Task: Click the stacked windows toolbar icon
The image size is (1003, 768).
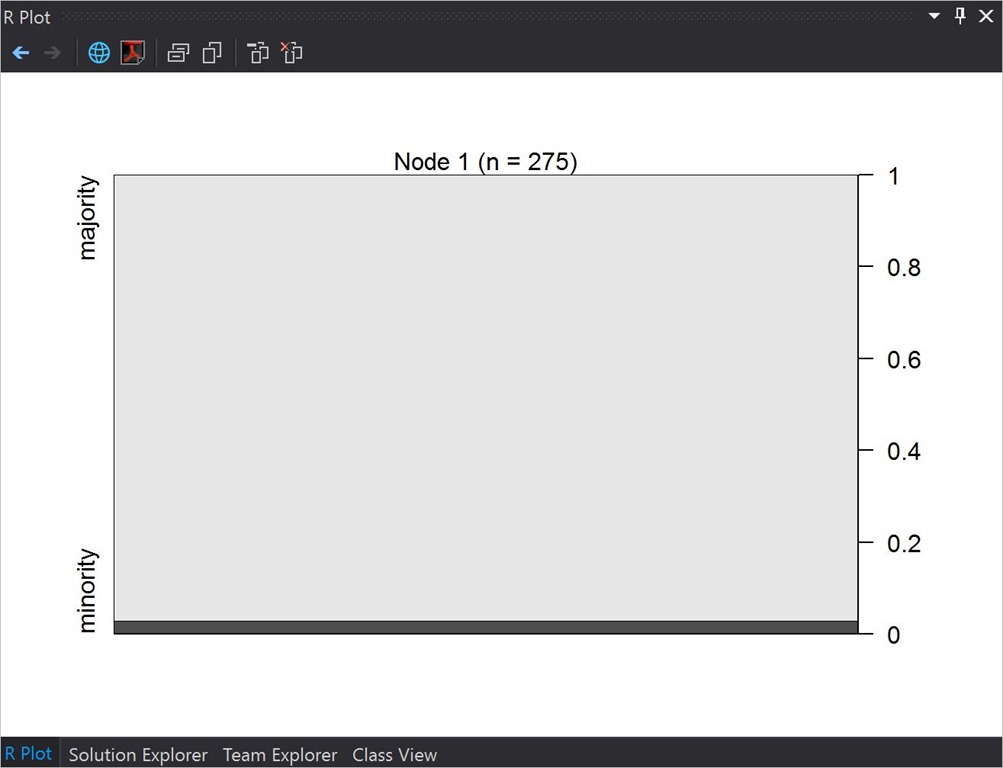Action: (x=179, y=53)
